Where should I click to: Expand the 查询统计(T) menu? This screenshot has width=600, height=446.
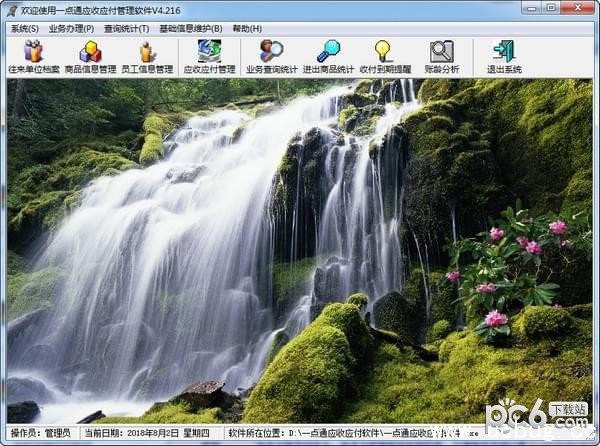pyautogui.click(x=126, y=29)
